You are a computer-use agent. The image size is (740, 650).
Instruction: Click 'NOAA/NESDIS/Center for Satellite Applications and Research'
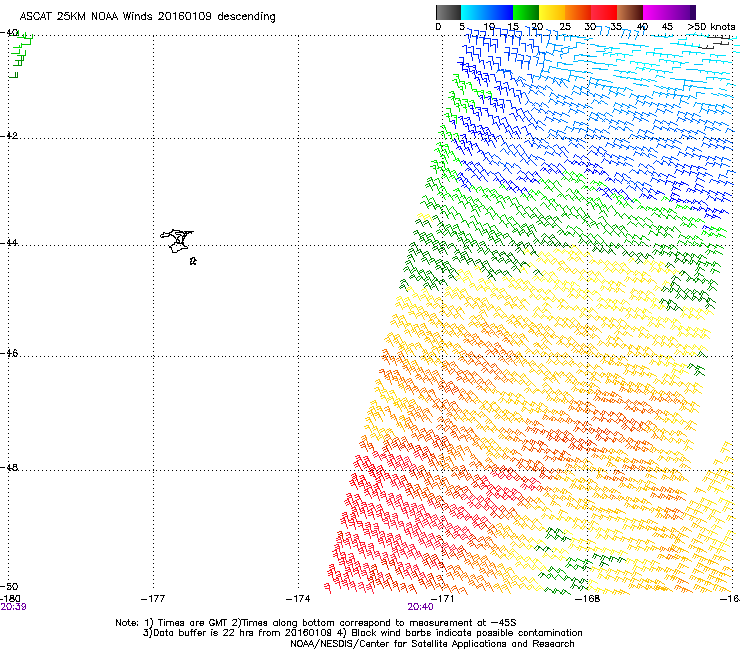point(432,644)
